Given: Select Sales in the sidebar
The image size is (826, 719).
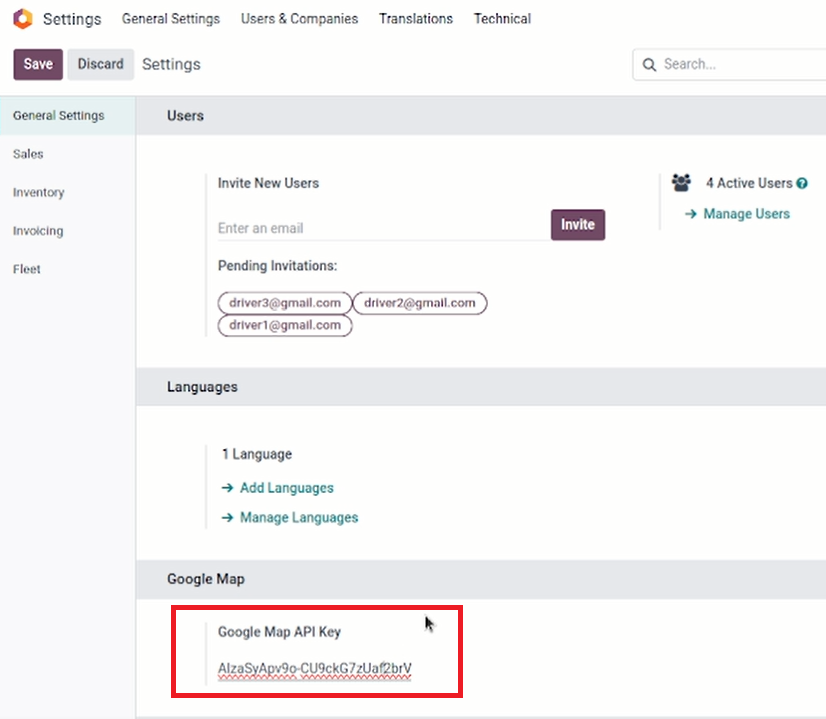Looking at the screenshot, I should coord(67,154).
